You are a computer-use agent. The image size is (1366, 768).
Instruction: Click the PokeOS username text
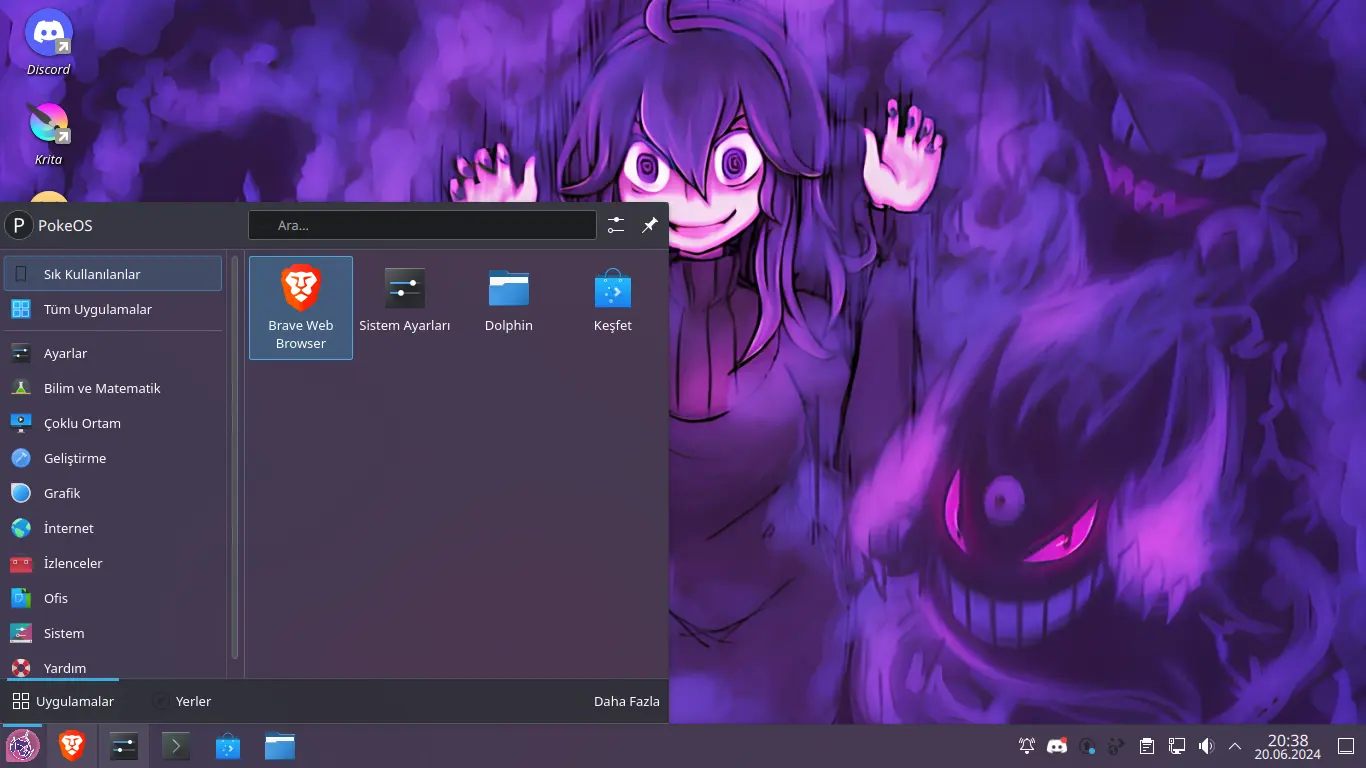(x=65, y=226)
